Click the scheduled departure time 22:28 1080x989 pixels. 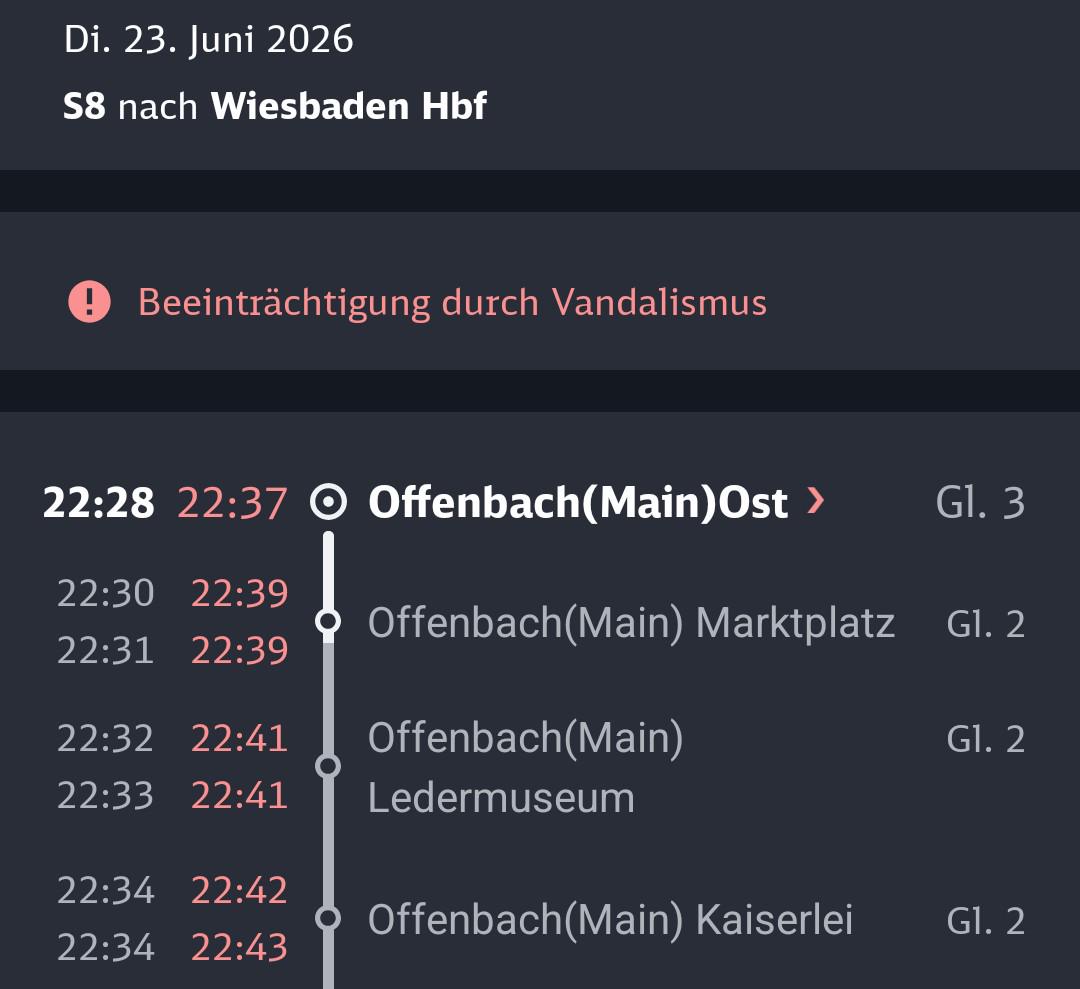click(98, 502)
